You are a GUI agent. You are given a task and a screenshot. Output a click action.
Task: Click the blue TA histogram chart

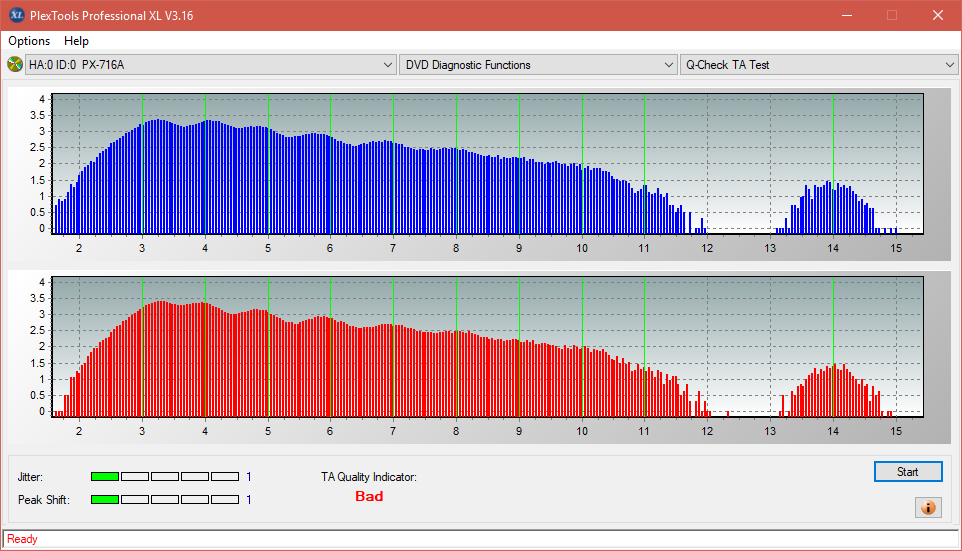[x=487, y=164]
